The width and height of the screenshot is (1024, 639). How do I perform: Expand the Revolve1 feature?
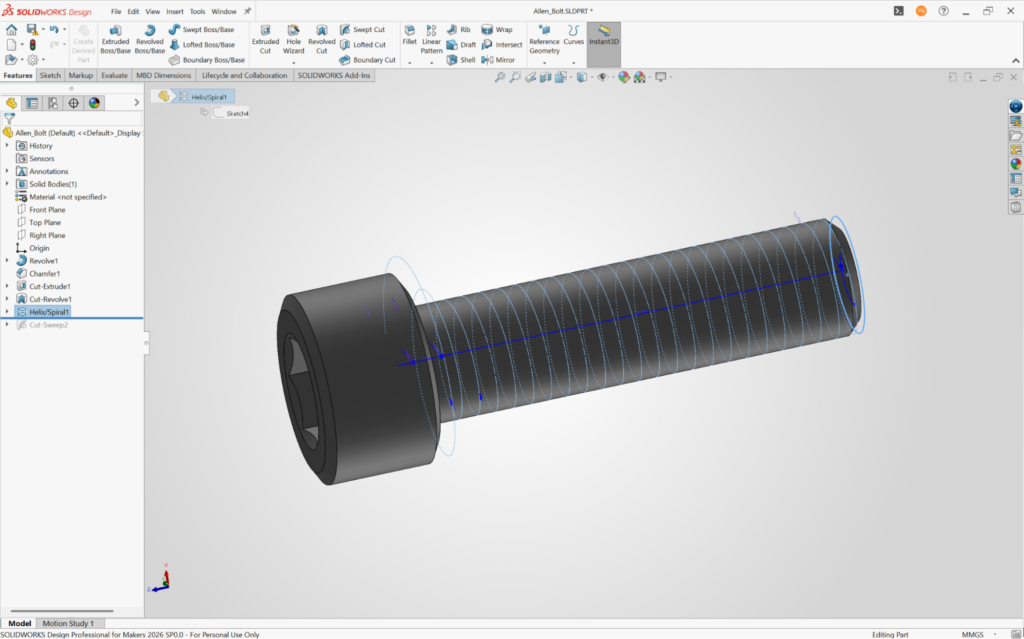pos(7,261)
